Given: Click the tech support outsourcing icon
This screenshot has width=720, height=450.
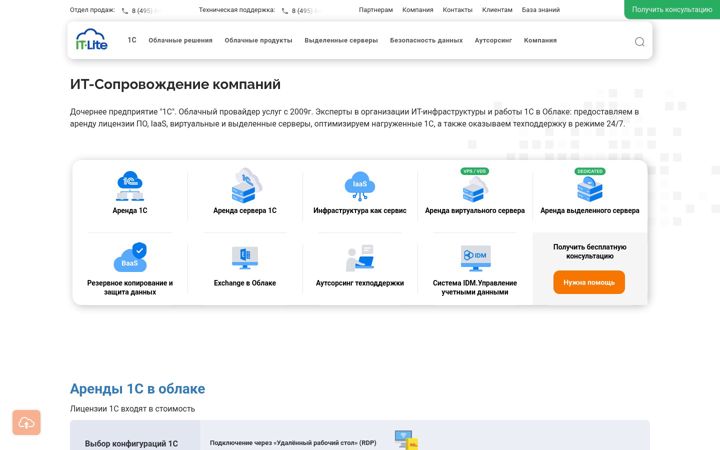Looking at the screenshot, I should (x=360, y=258).
